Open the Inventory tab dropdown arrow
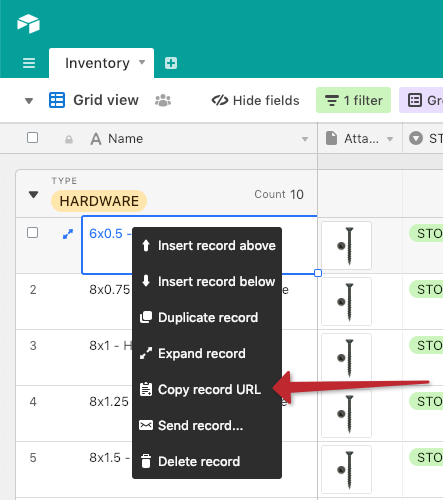 click(x=142, y=62)
